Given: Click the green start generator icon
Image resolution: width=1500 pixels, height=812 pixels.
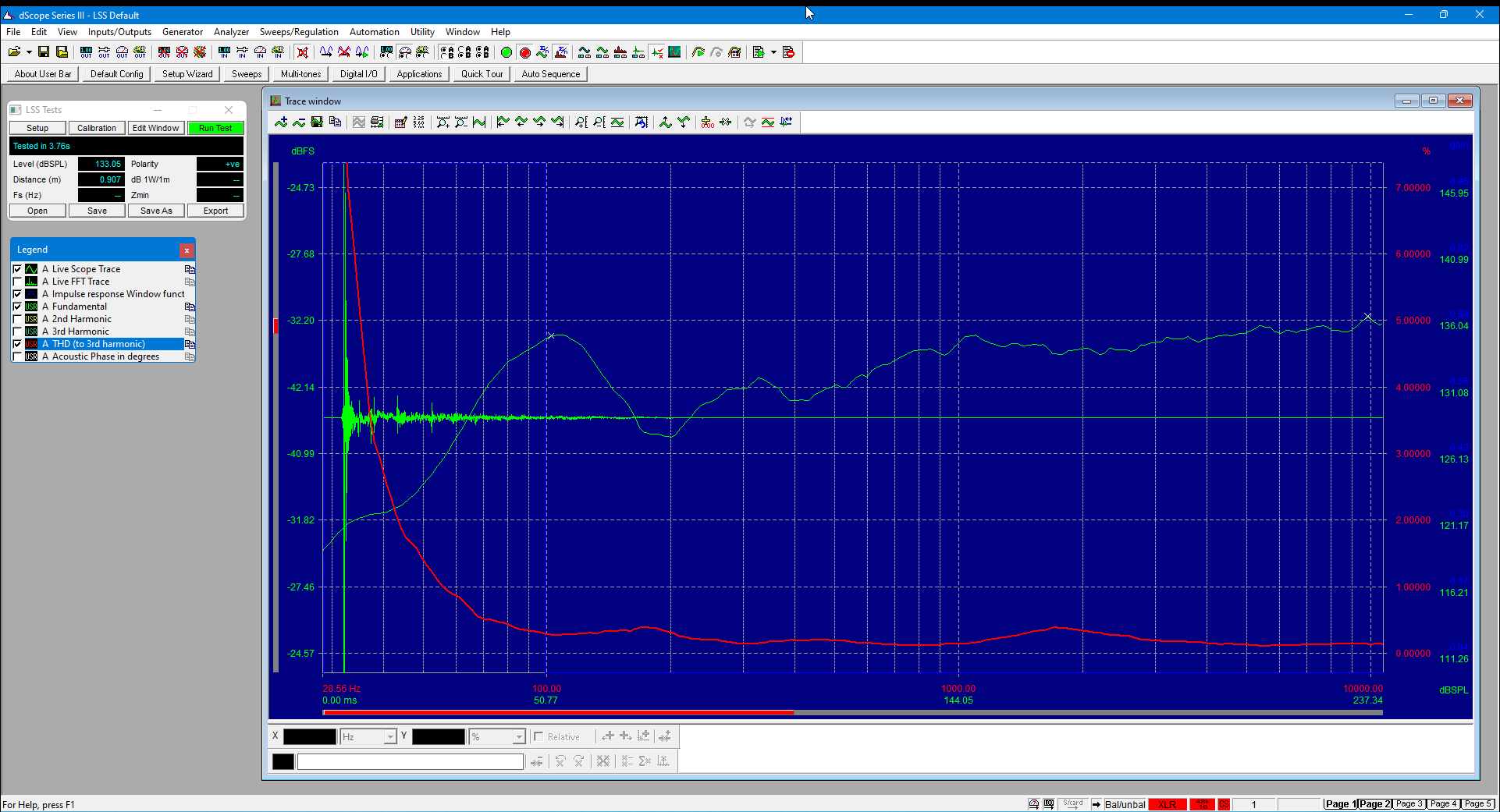Looking at the screenshot, I should click(507, 52).
